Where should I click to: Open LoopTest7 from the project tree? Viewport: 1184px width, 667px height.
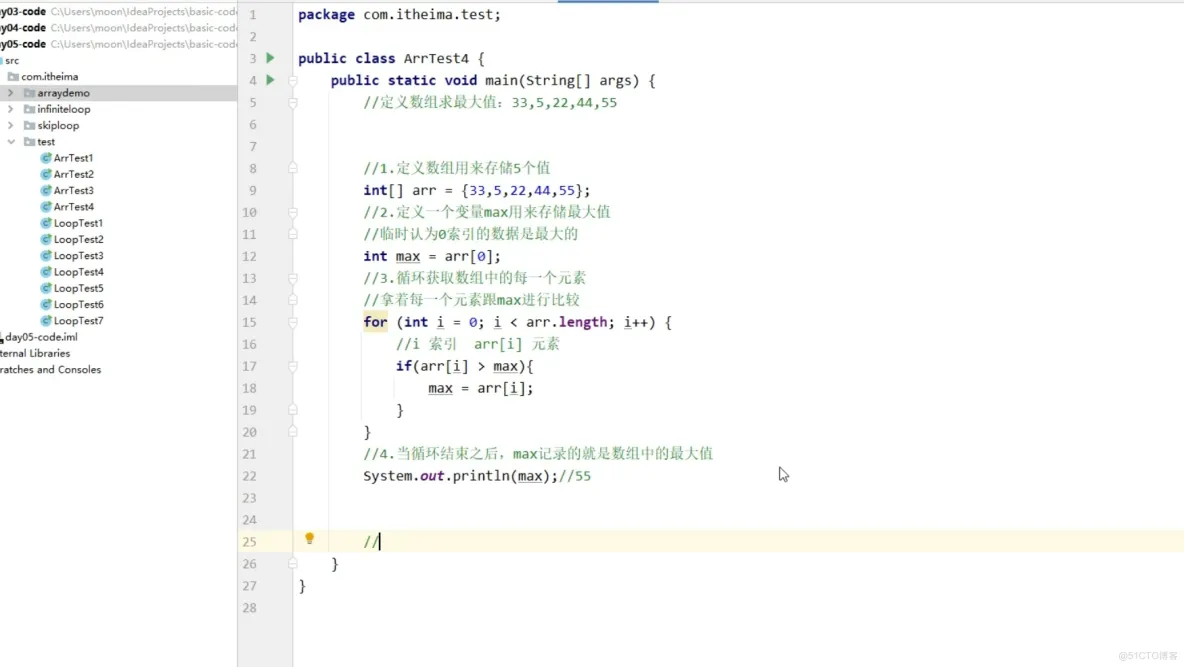tap(71, 320)
